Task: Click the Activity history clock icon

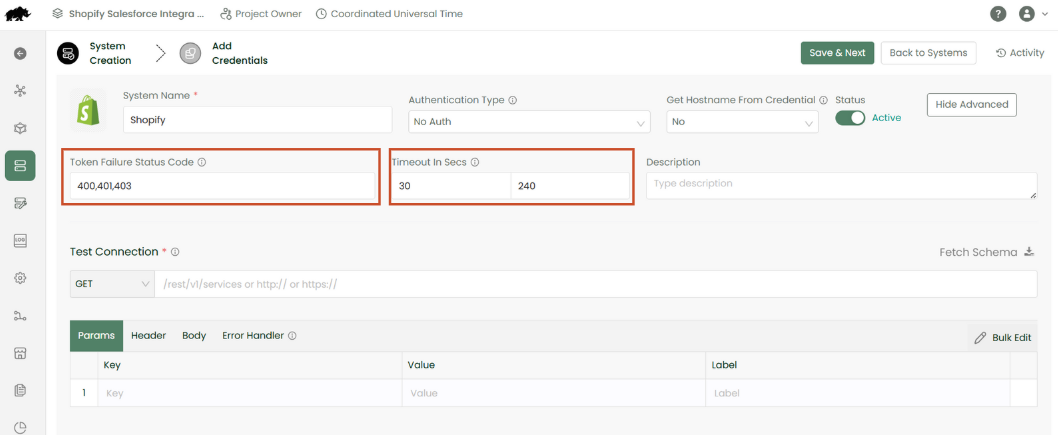Action: point(1001,53)
